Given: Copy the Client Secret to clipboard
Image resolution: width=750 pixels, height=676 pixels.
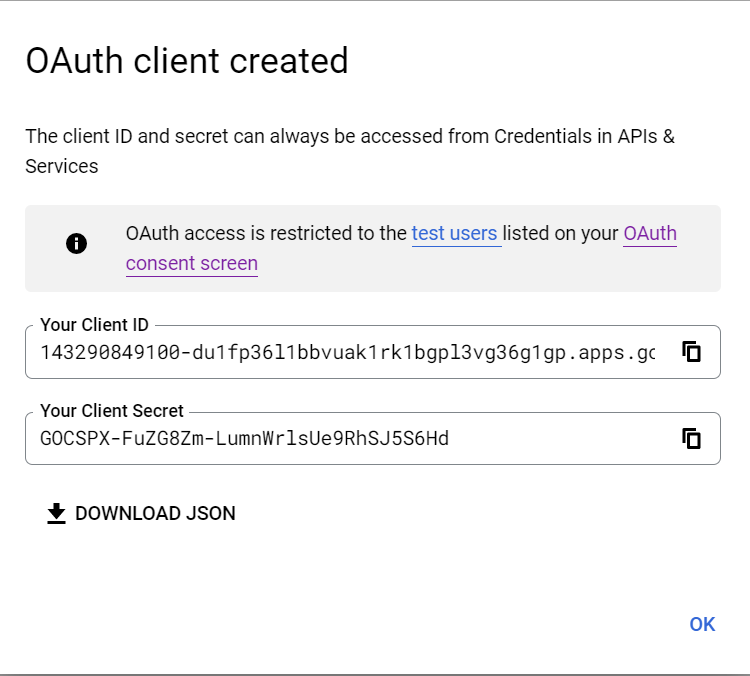Looking at the screenshot, I should (691, 438).
